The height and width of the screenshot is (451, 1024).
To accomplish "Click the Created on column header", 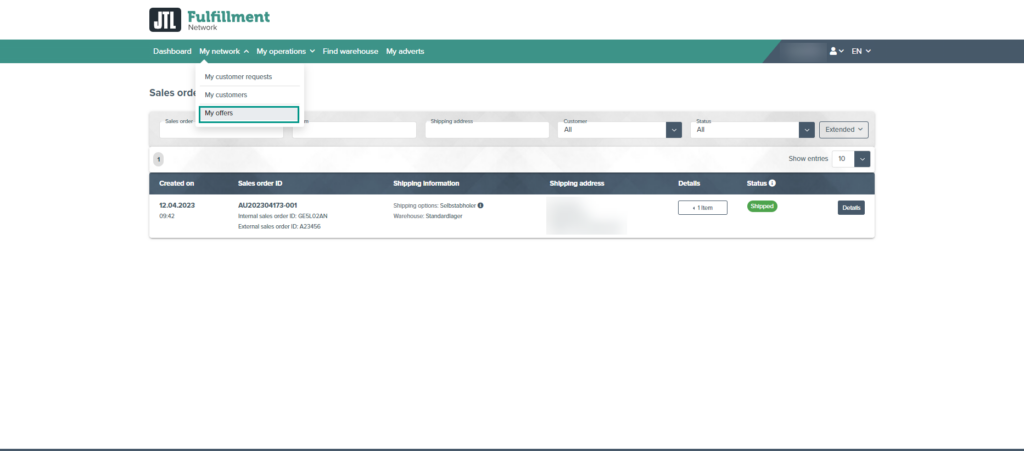I will coord(177,183).
